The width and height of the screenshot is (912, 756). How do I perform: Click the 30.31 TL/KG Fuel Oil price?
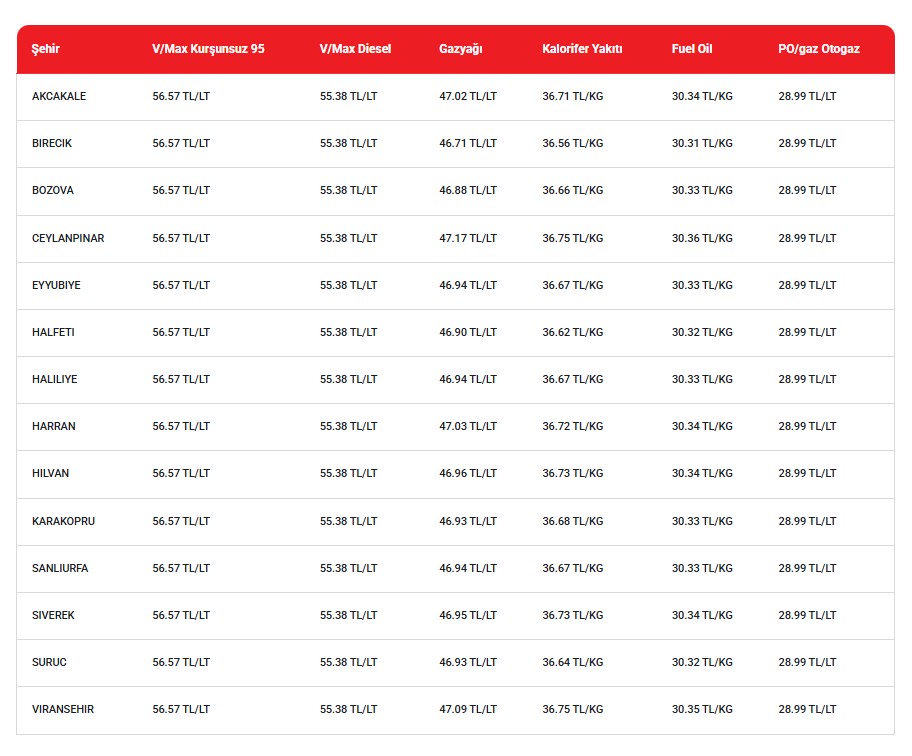pos(702,144)
